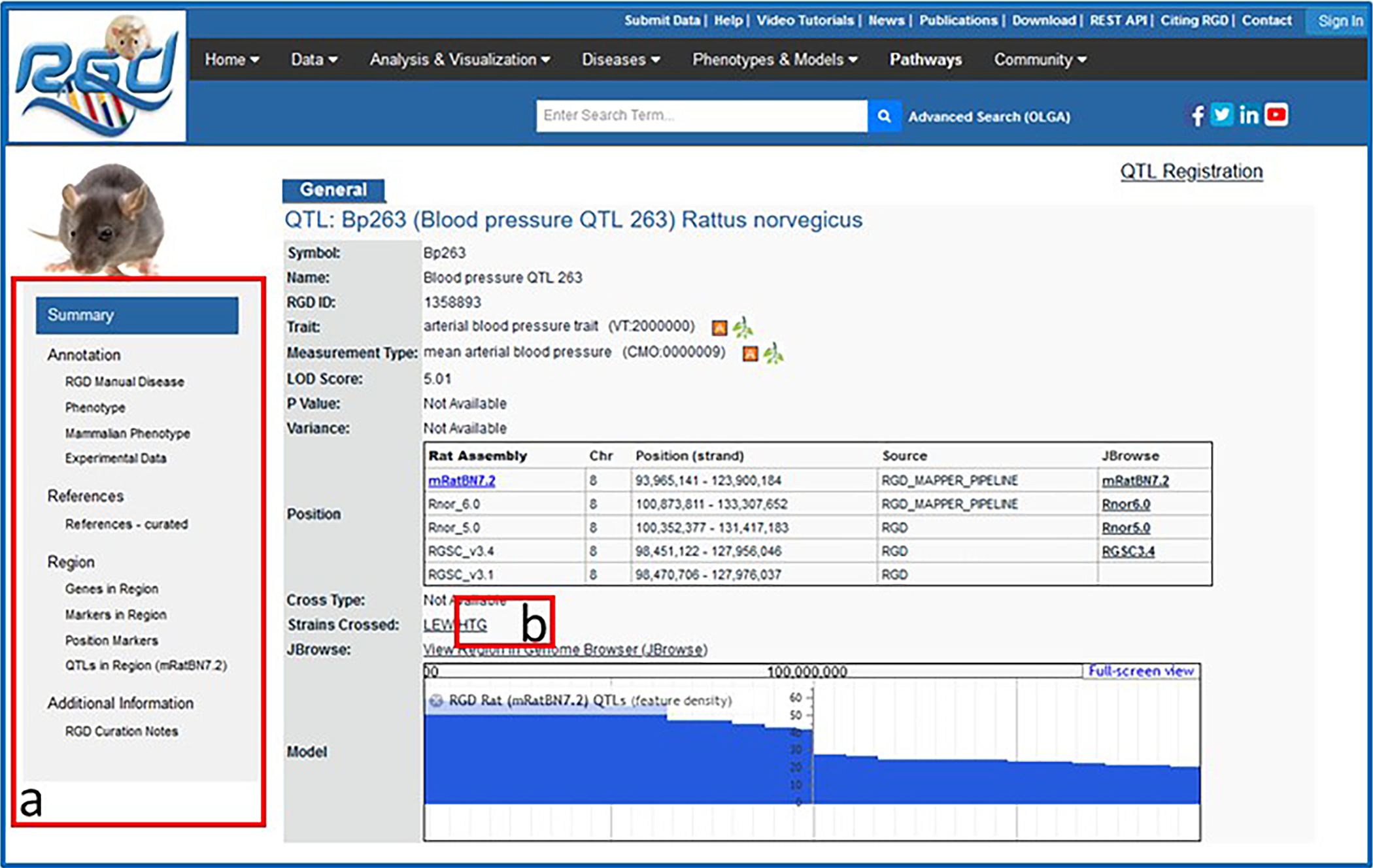The height and width of the screenshot is (868, 1373).
Task: Open mRatBN7.2 assembly link in table
Action: [462, 481]
